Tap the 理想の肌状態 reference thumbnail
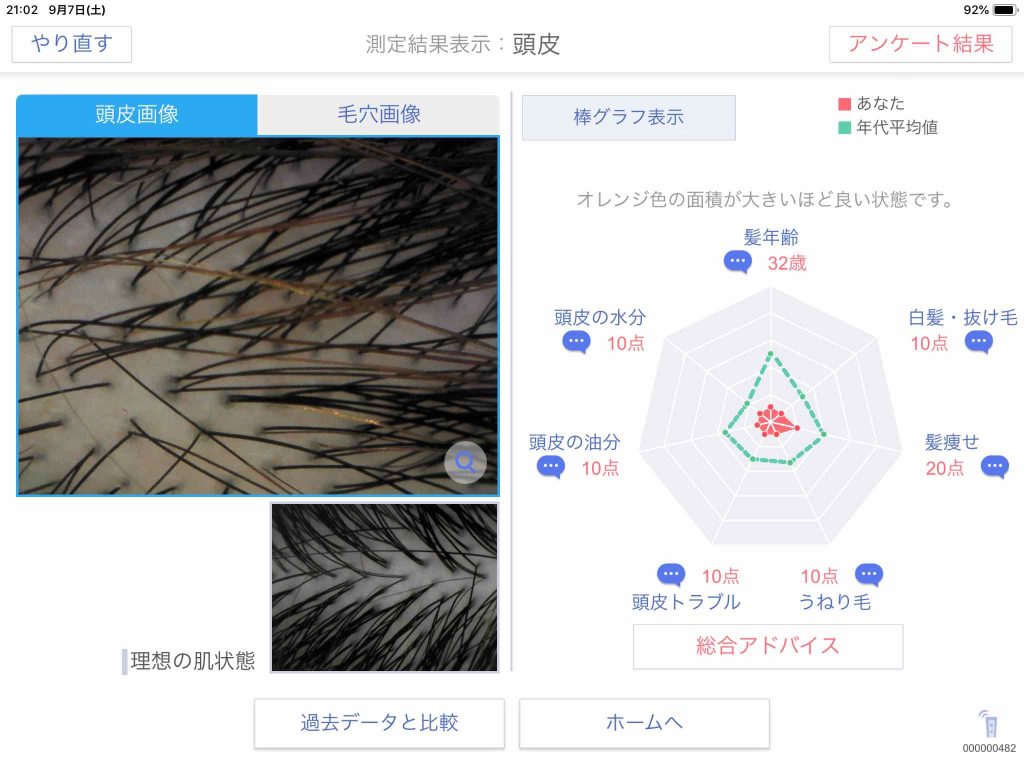 pyautogui.click(x=385, y=587)
